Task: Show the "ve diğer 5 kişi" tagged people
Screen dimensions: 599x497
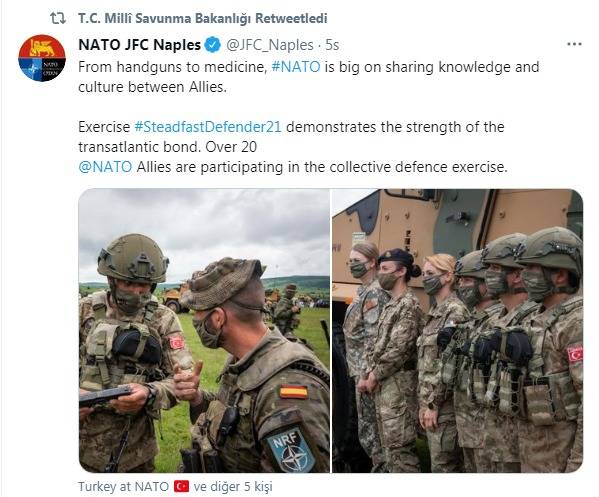Action: coord(233,486)
